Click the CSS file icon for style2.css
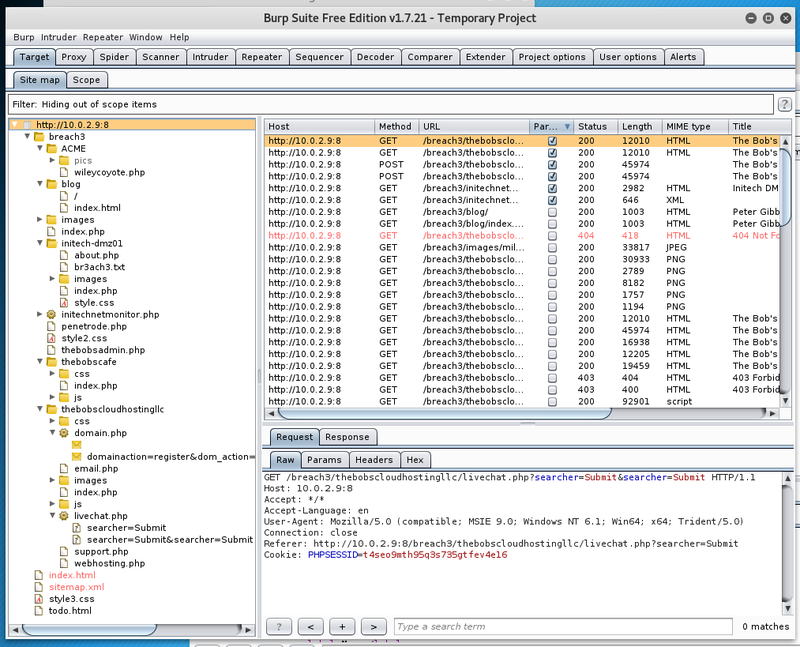Screen dimensions: 800x647 (x=52, y=338)
